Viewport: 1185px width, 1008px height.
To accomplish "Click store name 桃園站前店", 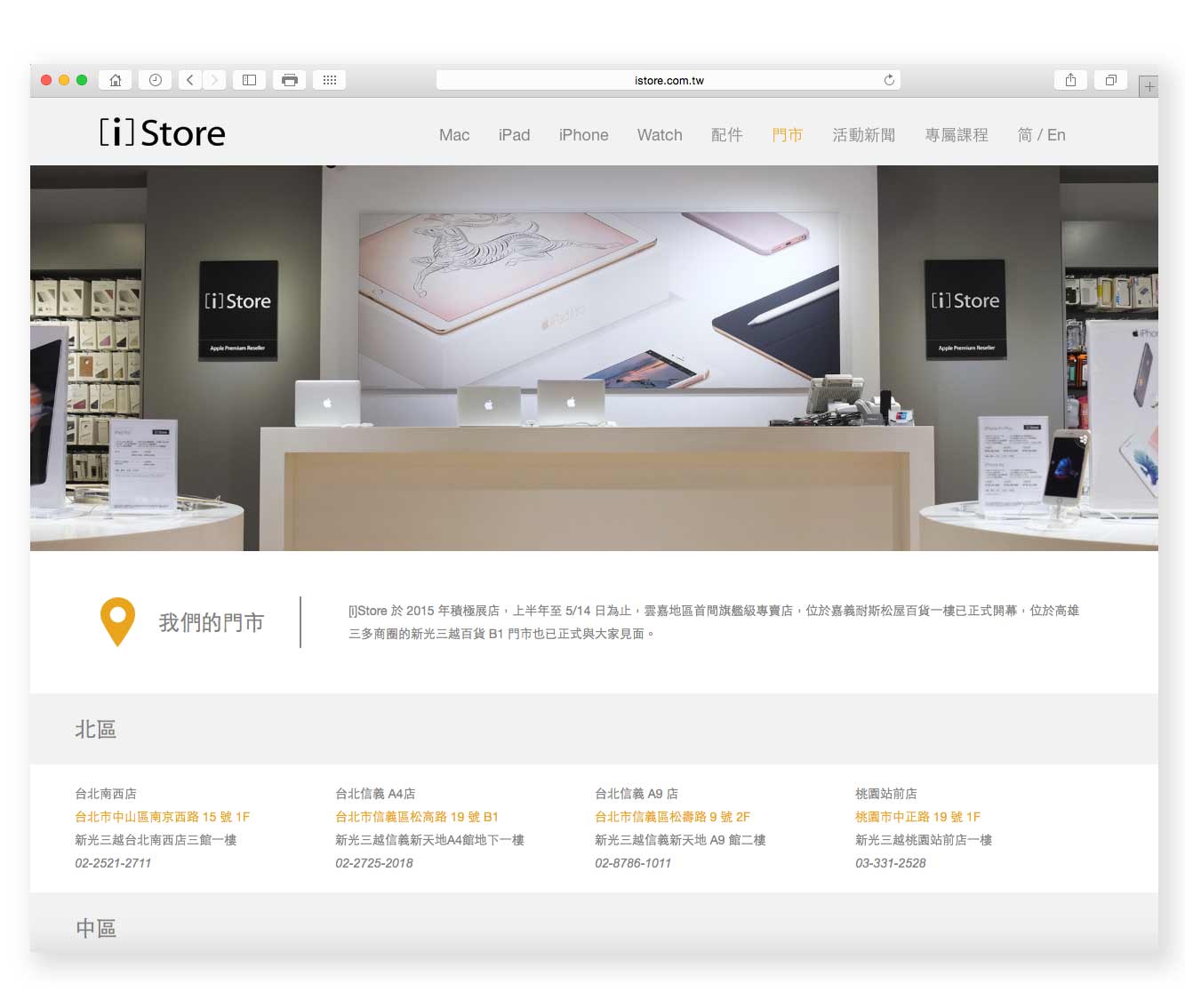I will 886,793.
